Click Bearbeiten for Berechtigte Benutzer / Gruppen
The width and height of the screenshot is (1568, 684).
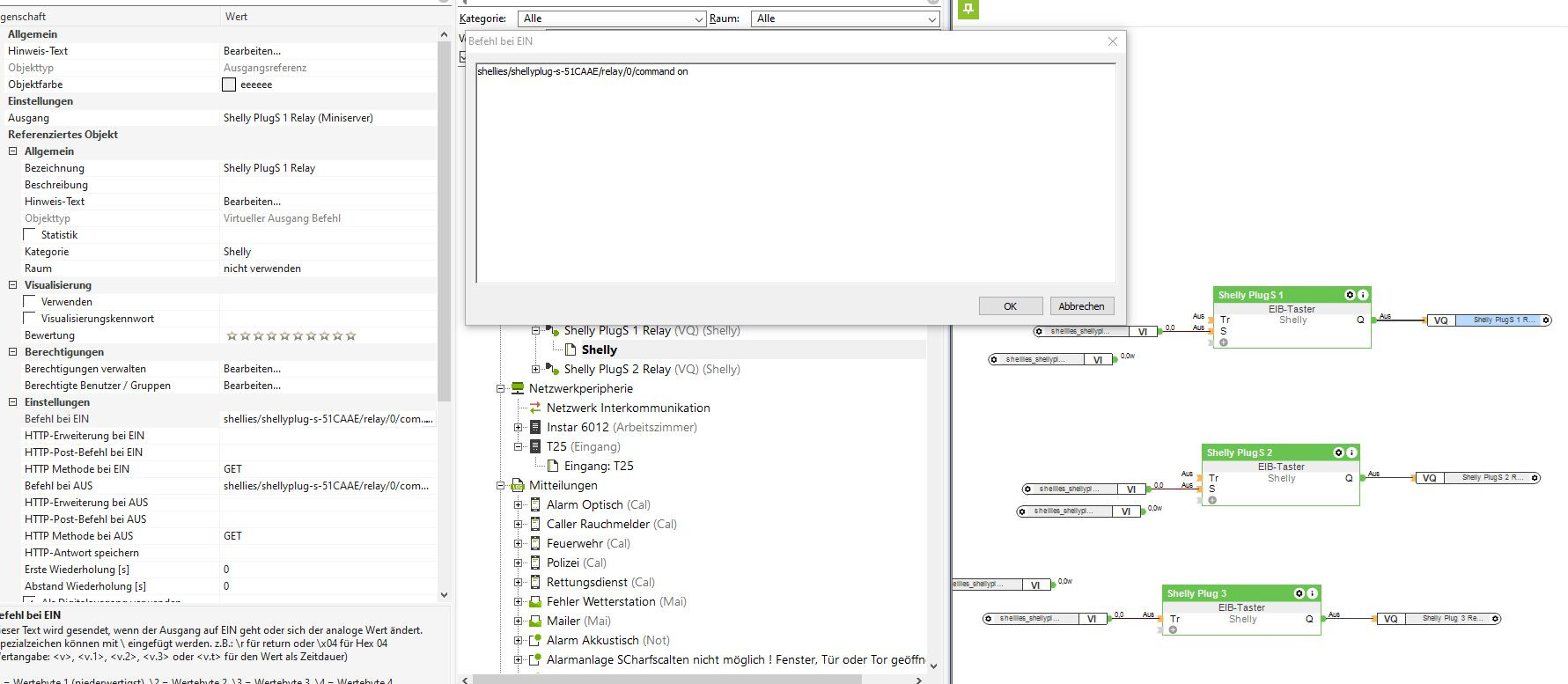pos(252,386)
